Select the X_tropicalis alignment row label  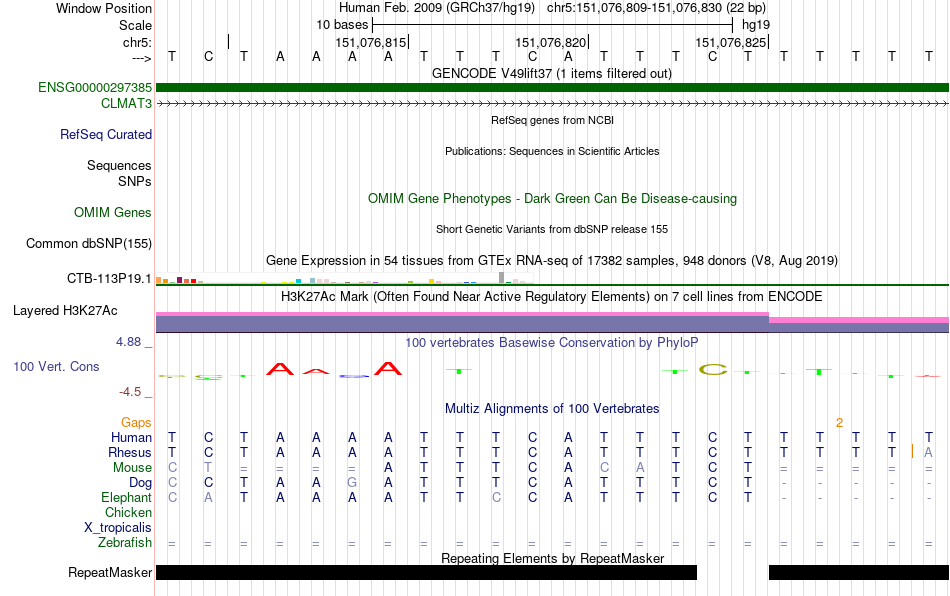click(x=118, y=528)
